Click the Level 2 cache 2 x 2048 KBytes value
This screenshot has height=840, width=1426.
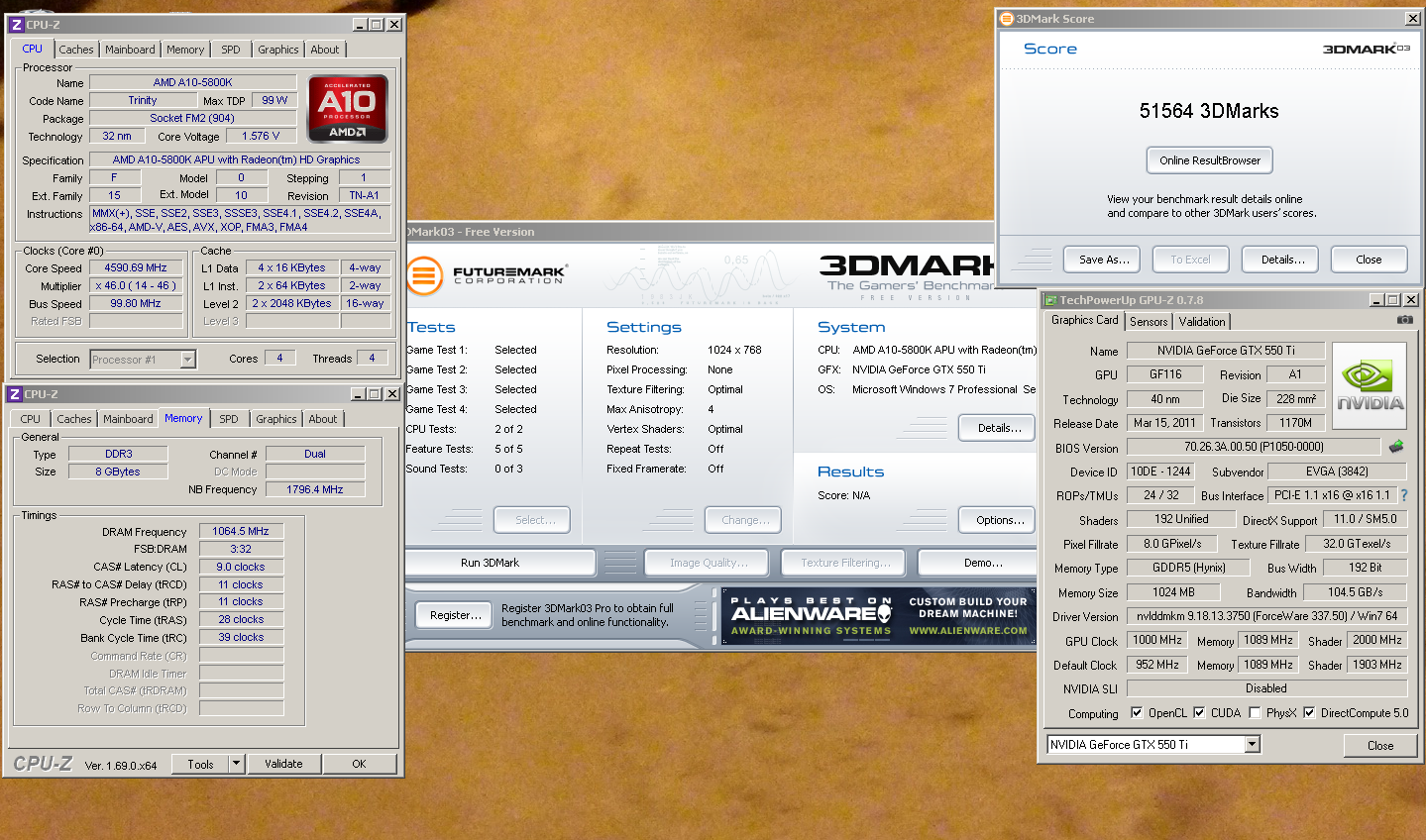point(291,303)
